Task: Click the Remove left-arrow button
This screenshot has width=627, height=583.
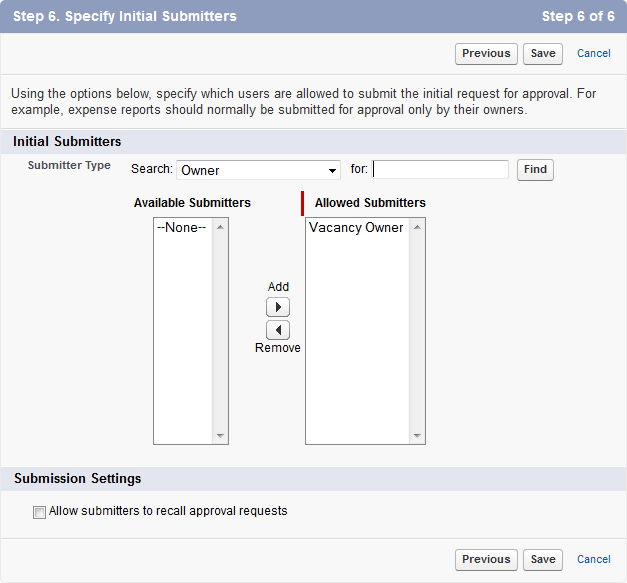Action: click(278, 330)
